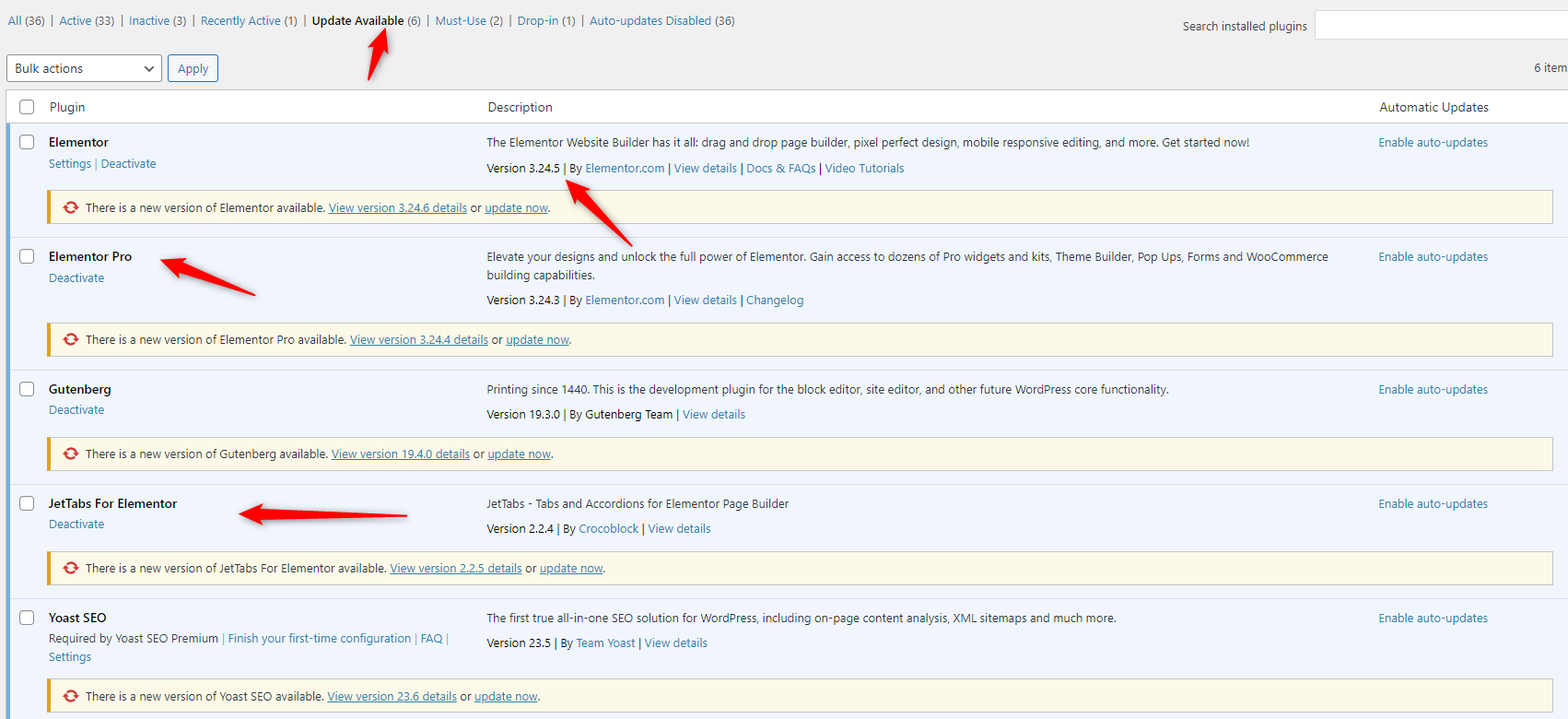
Task: Enable auto-updates for Elementor
Action: click(1433, 142)
